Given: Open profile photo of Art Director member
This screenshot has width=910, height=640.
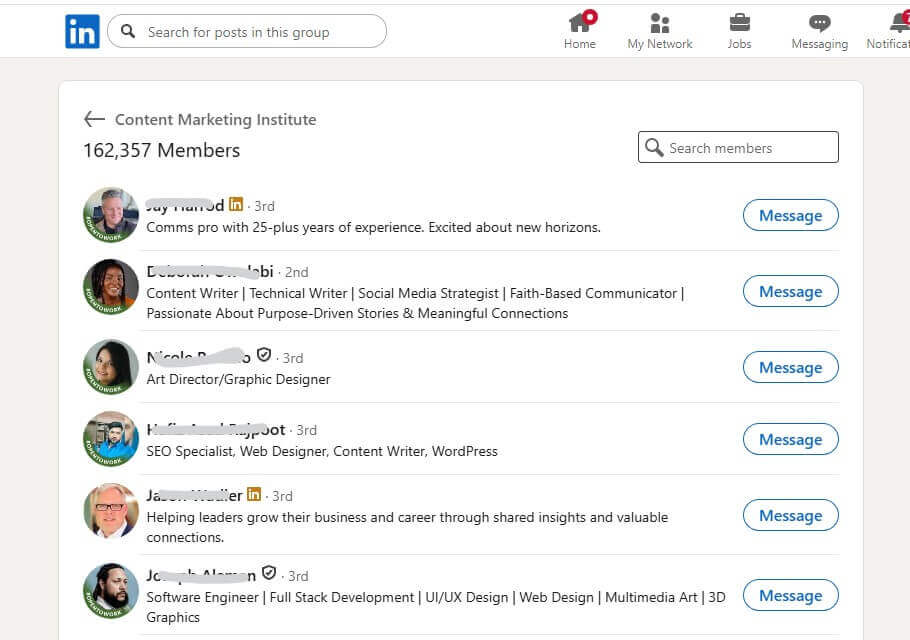Looking at the screenshot, I should click(x=111, y=367).
